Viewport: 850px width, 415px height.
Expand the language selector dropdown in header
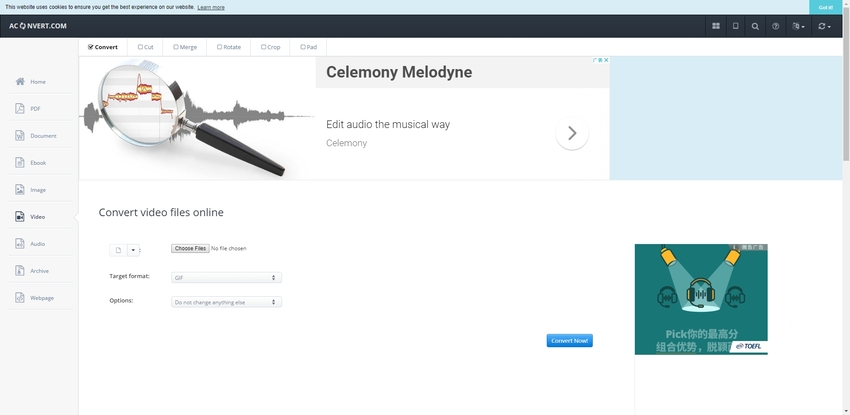pyautogui.click(x=798, y=26)
